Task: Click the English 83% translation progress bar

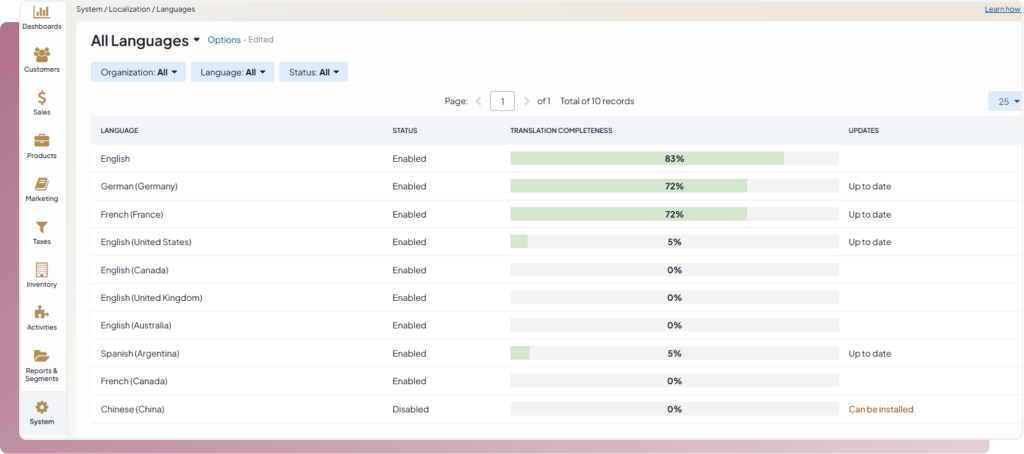Action: (x=674, y=158)
